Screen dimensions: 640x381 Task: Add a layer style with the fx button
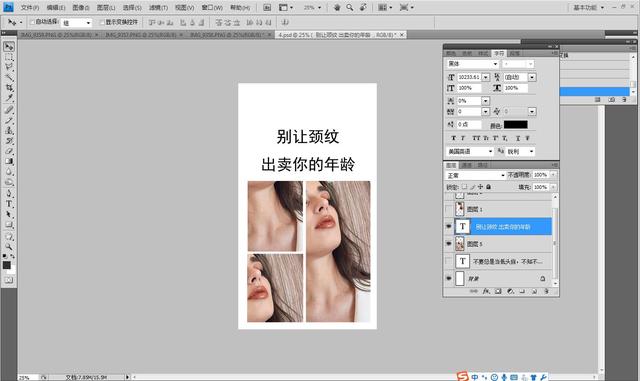tap(486, 291)
